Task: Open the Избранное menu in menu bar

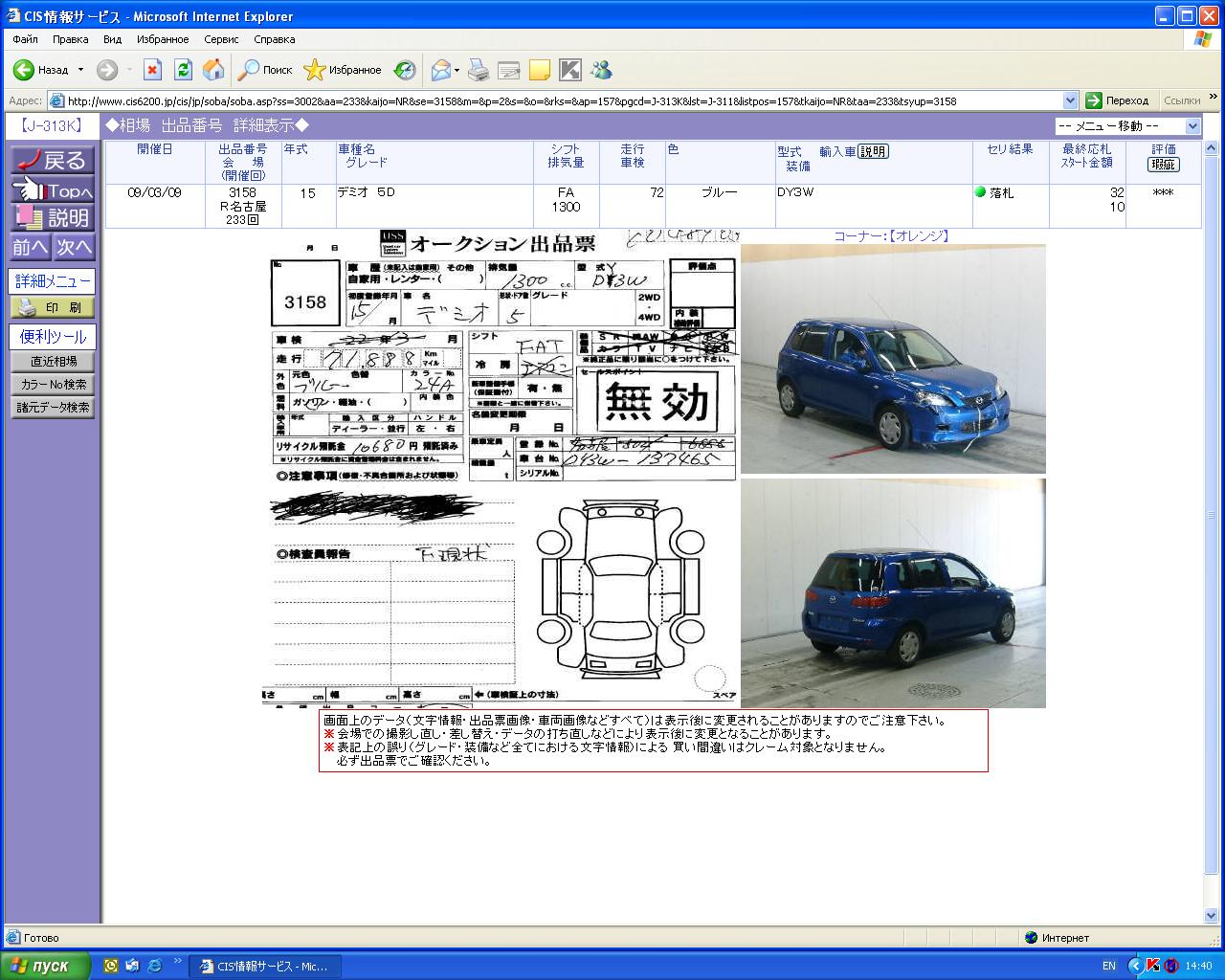Action: point(162,39)
